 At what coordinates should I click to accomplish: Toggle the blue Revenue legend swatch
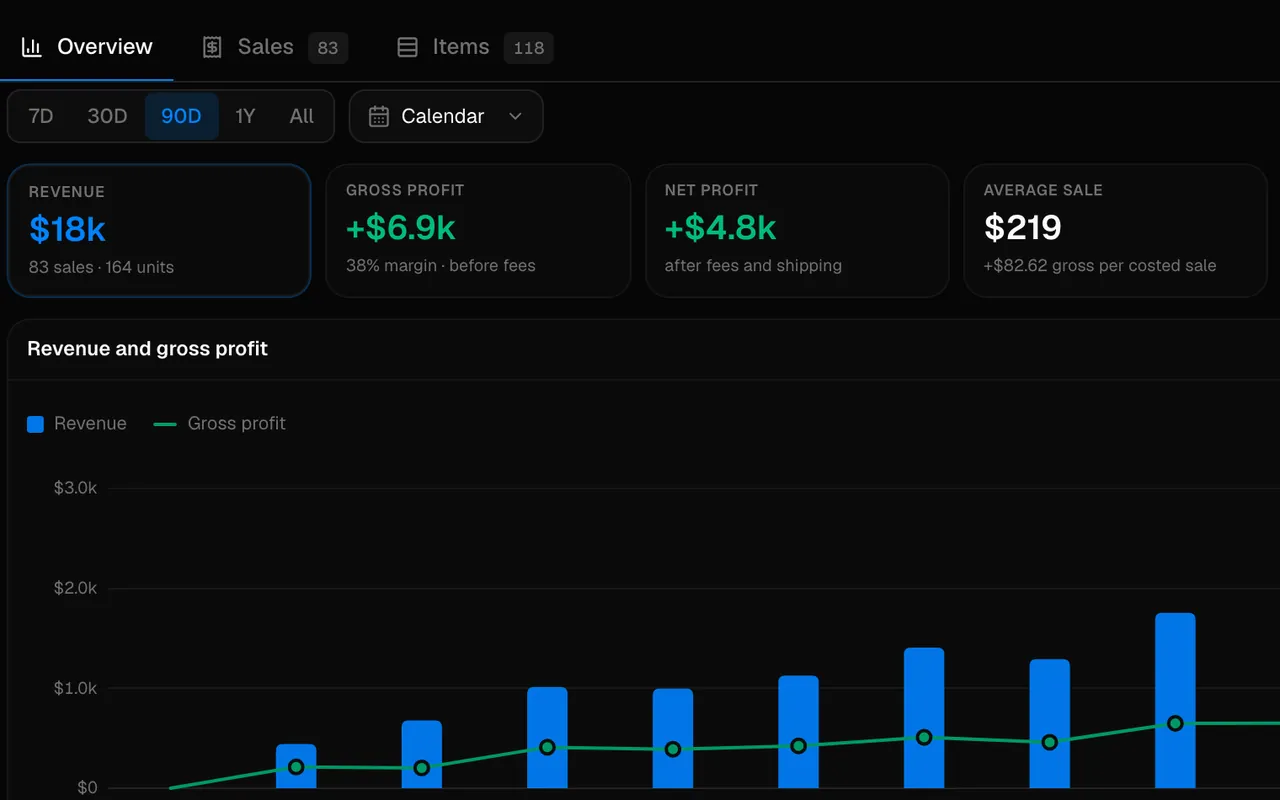[x=35, y=424]
